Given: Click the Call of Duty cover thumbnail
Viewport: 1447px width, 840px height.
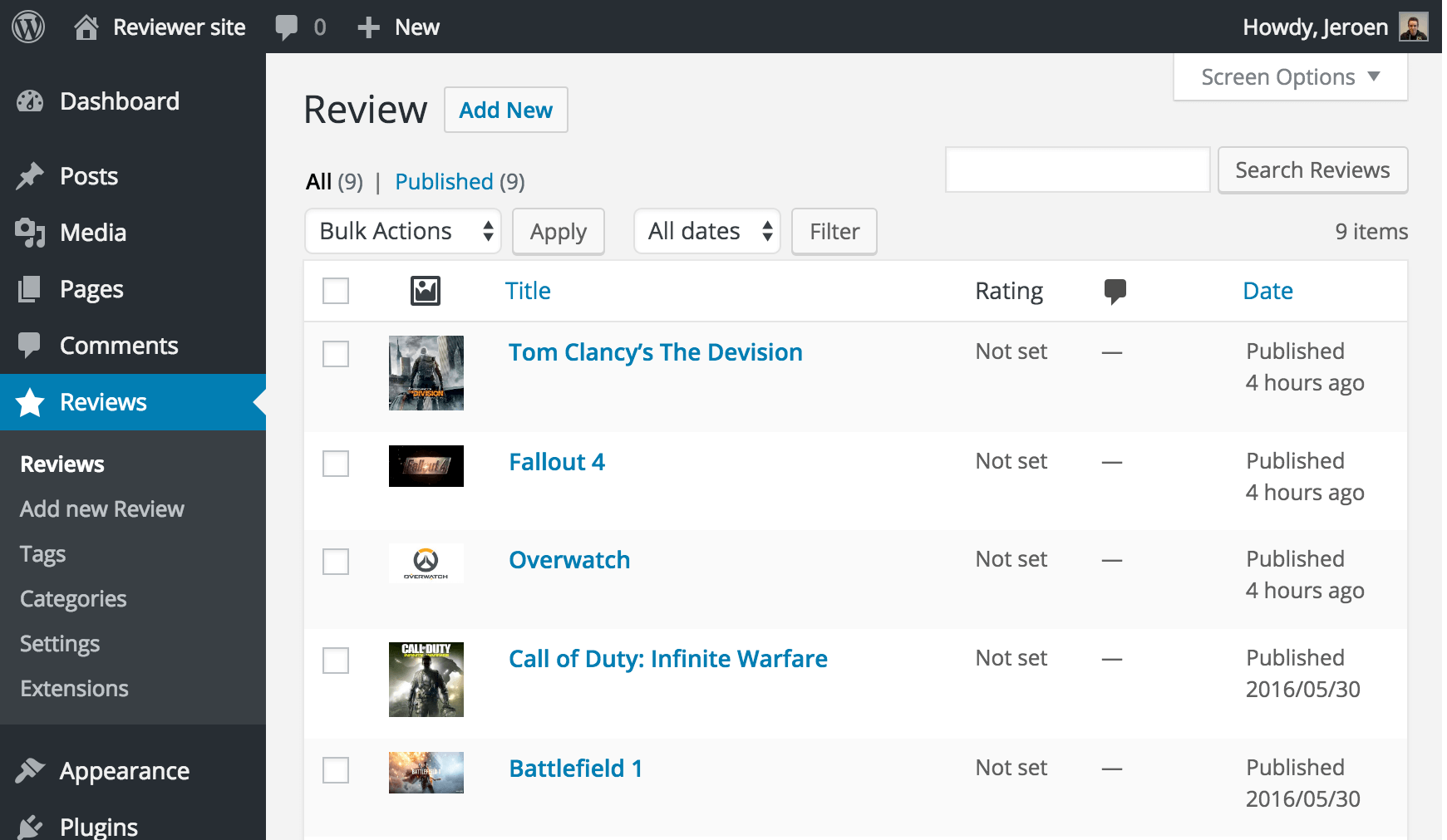Looking at the screenshot, I should 426,680.
